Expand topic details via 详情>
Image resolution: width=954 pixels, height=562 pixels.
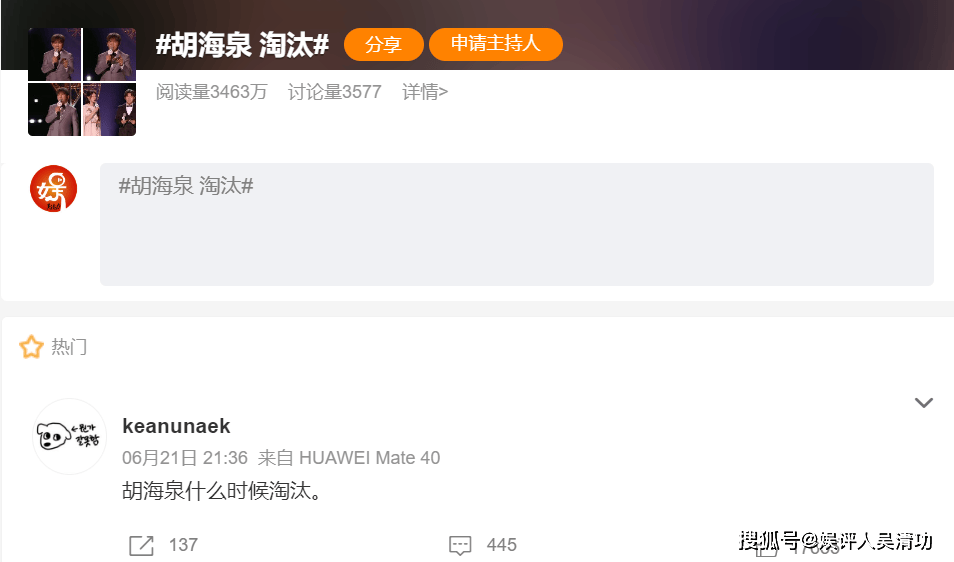(425, 92)
